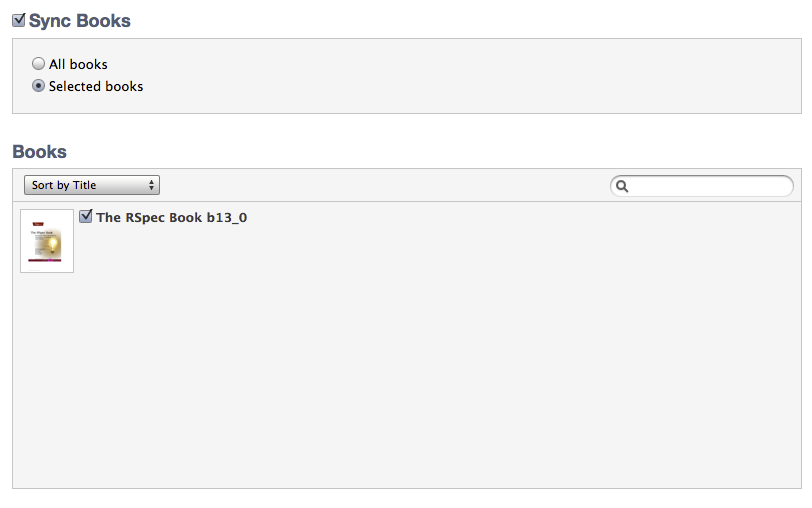Click The RSpec Book b13_0 title
The image size is (812, 508).
click(171, 217)
